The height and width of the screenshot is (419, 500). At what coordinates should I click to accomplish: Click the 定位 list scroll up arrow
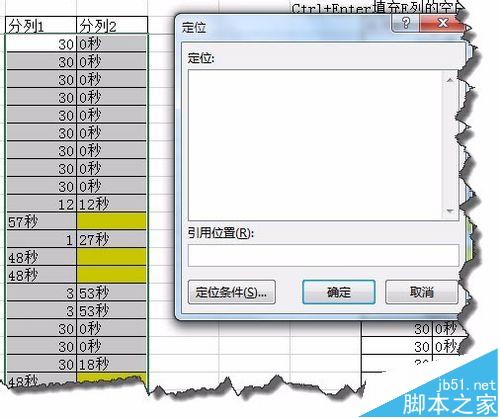click(x=450, y=80)
